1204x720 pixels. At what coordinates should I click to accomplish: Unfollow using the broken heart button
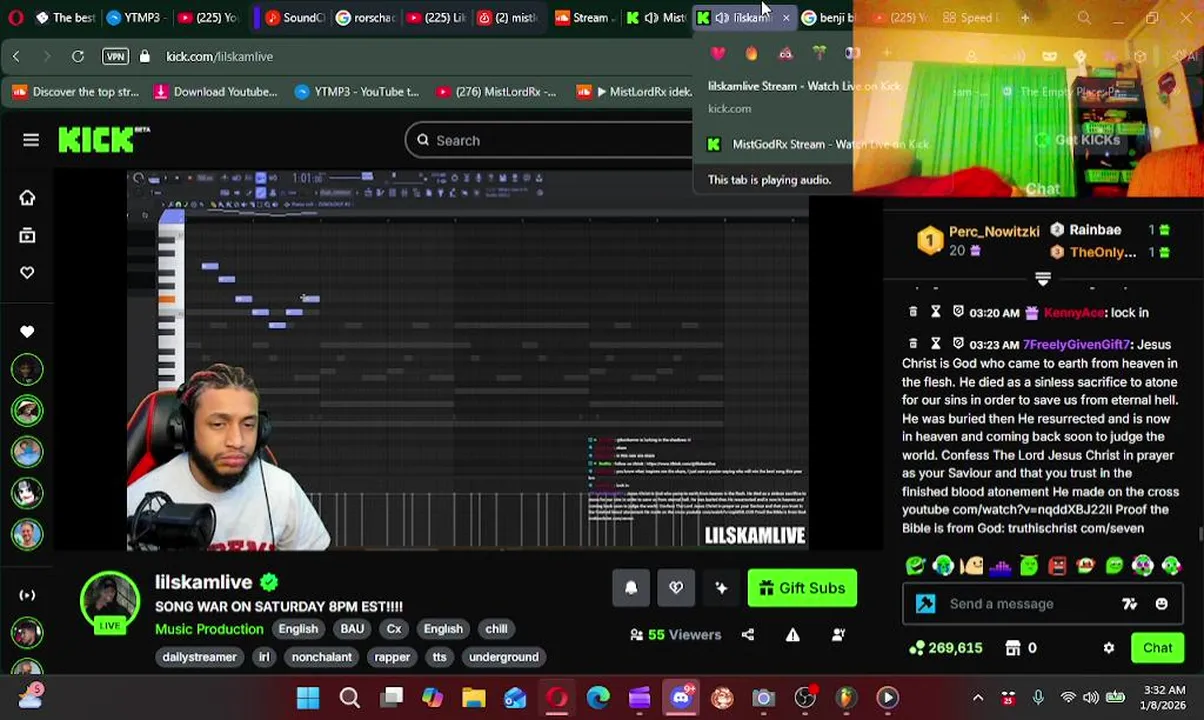coord(676,588)
